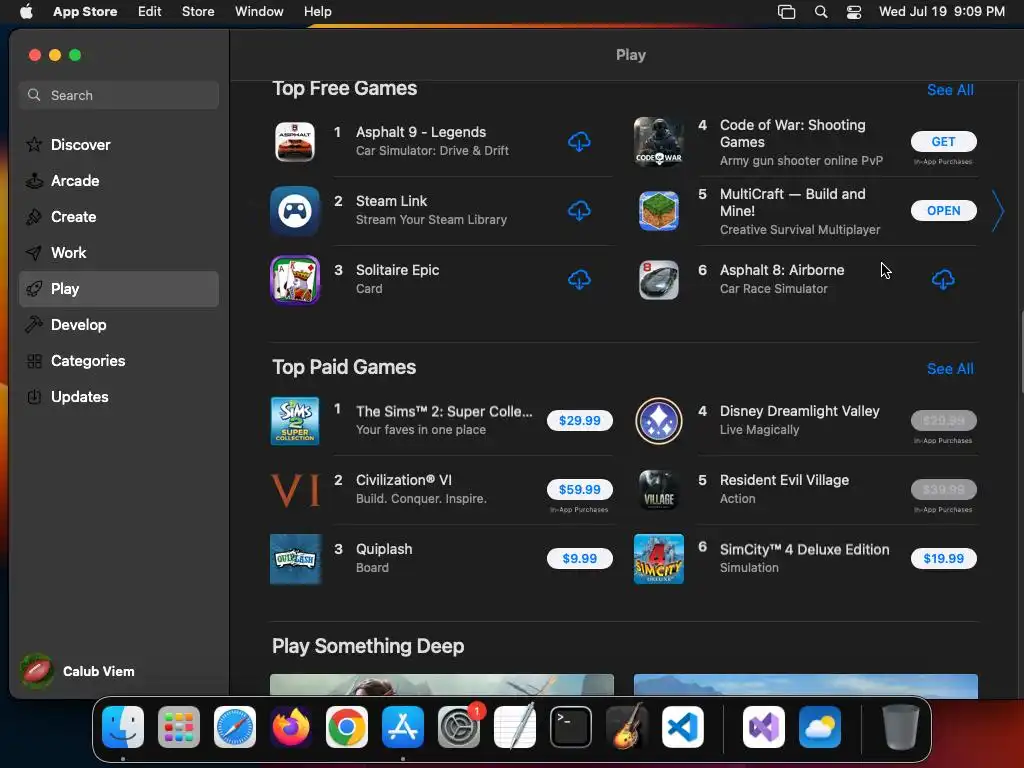Image resolution: width=1024 pixels, height=768 pixels.
Task: Open MultiCraft app icon
Action: [x=658, y=211]
